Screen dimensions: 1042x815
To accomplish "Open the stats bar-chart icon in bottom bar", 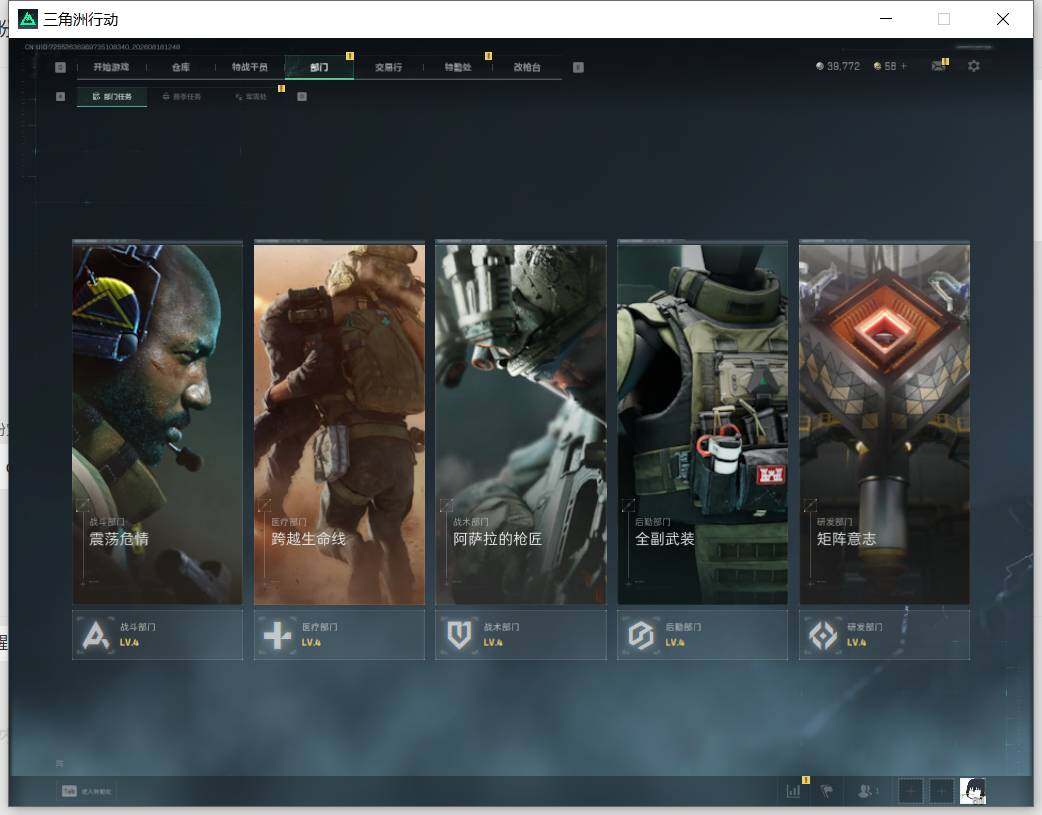I will point(793,791).
